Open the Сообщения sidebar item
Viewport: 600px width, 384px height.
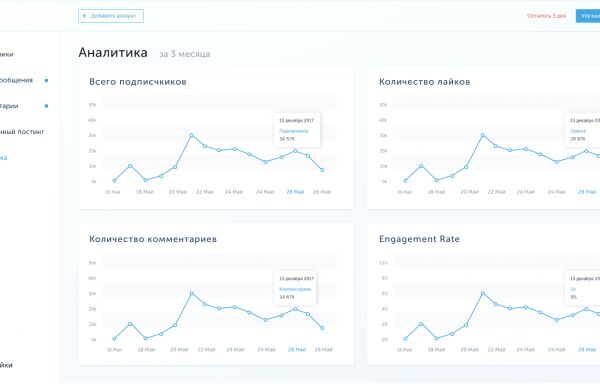click(x=16, y=80)
